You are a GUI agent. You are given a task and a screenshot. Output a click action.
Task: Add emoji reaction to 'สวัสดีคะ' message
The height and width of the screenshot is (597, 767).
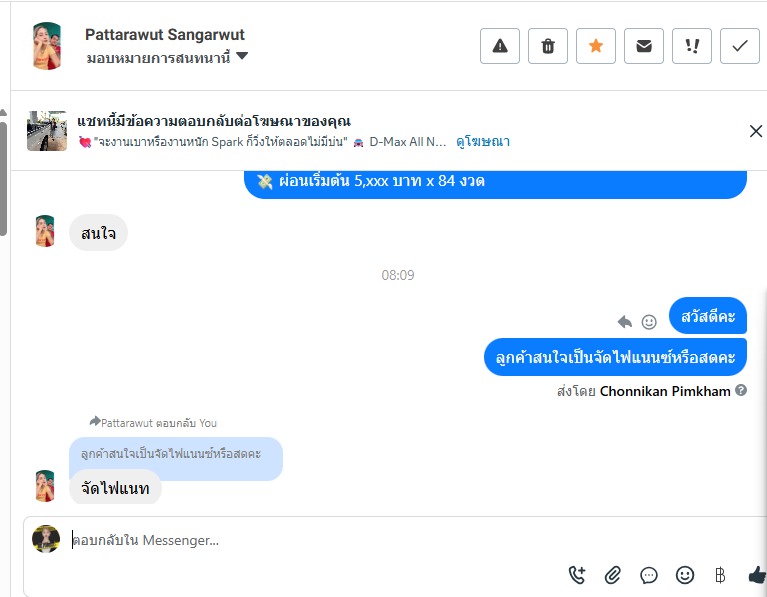click(649, 322)
